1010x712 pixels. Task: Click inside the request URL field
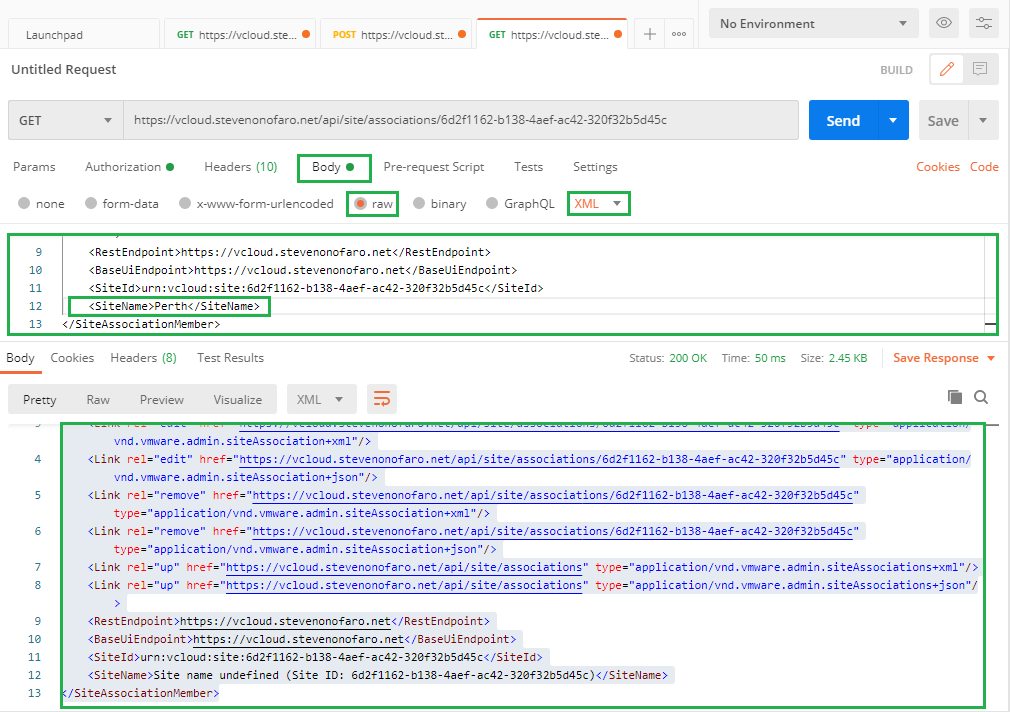pos(460,120)
